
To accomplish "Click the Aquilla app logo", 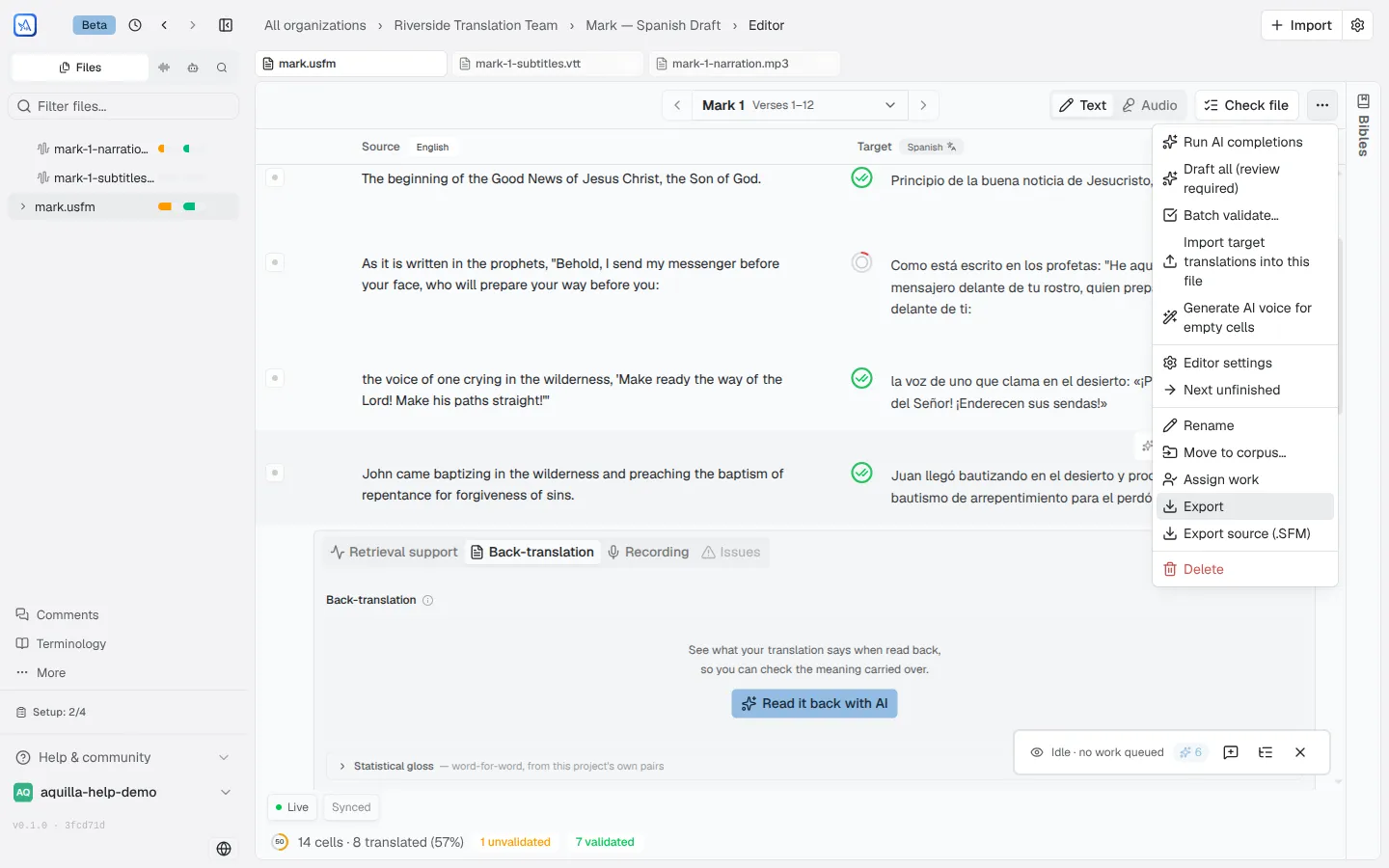I will pyautogui.click(x=25, y=25).
